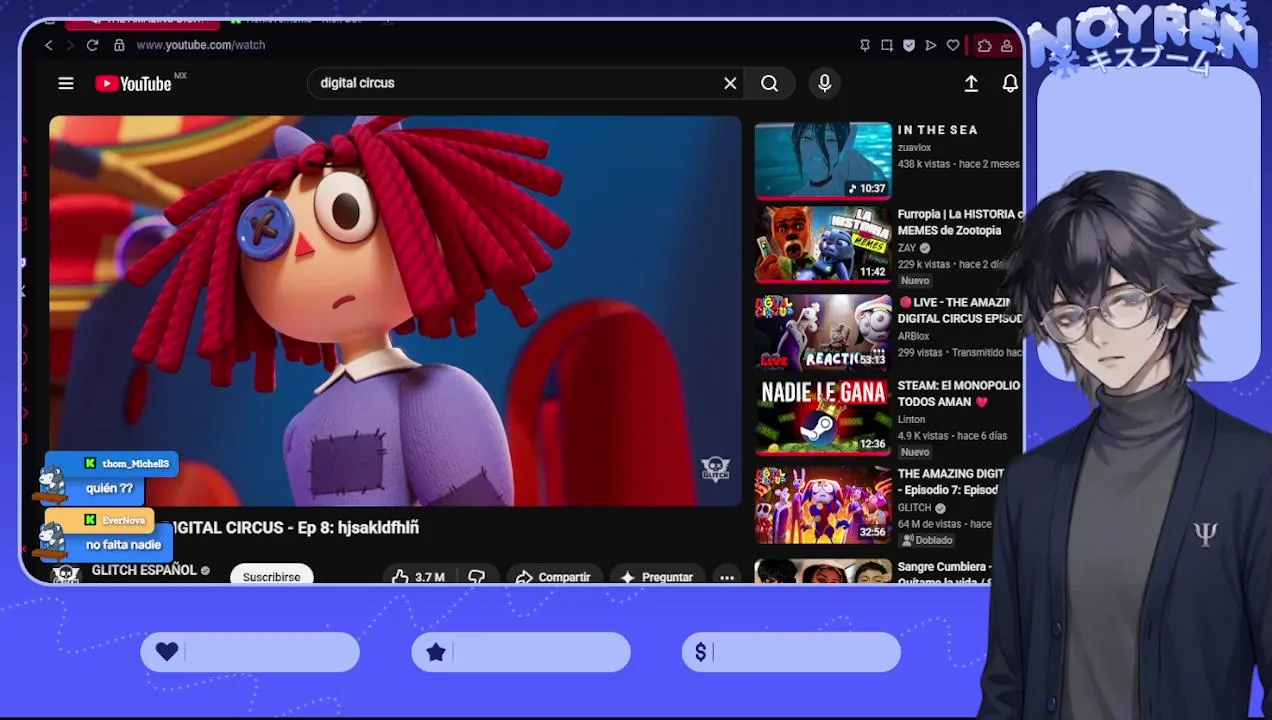Click channel name GLITCH under Episodio 7
Screen dimensions: 1272x720
914,508
